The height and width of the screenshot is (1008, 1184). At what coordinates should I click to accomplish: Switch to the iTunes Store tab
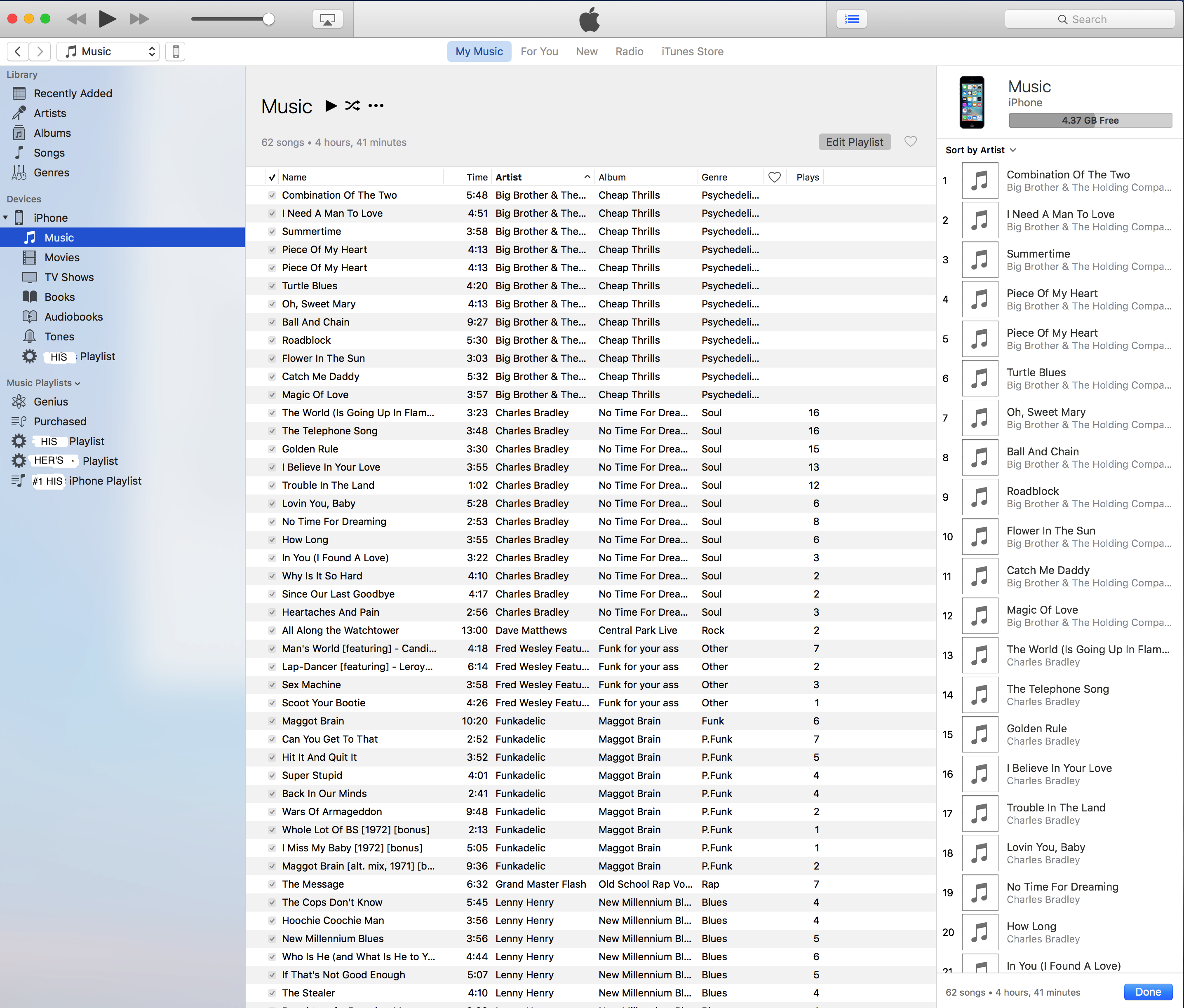pos(692,52)
